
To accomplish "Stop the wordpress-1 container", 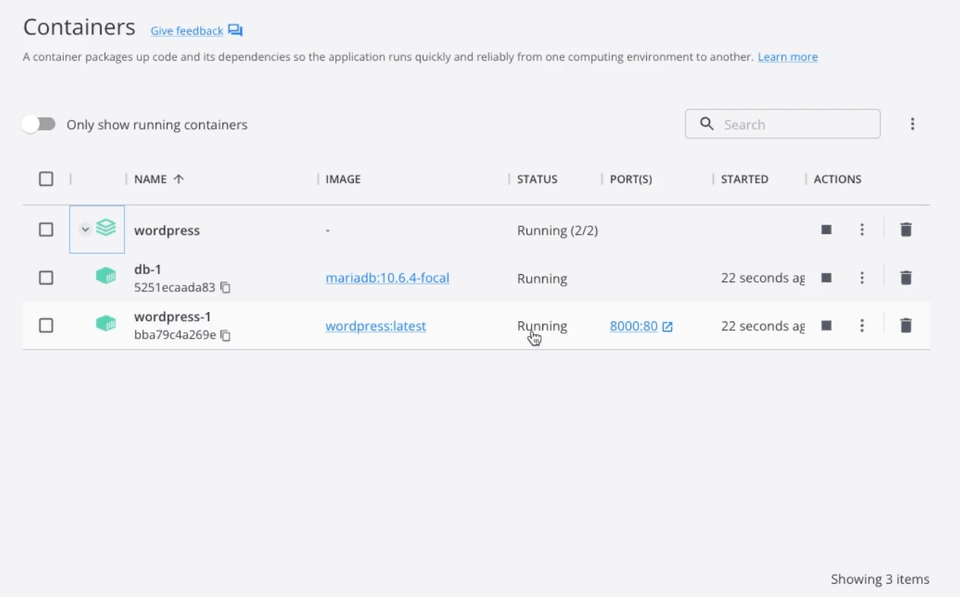I will tap(826, 326).
